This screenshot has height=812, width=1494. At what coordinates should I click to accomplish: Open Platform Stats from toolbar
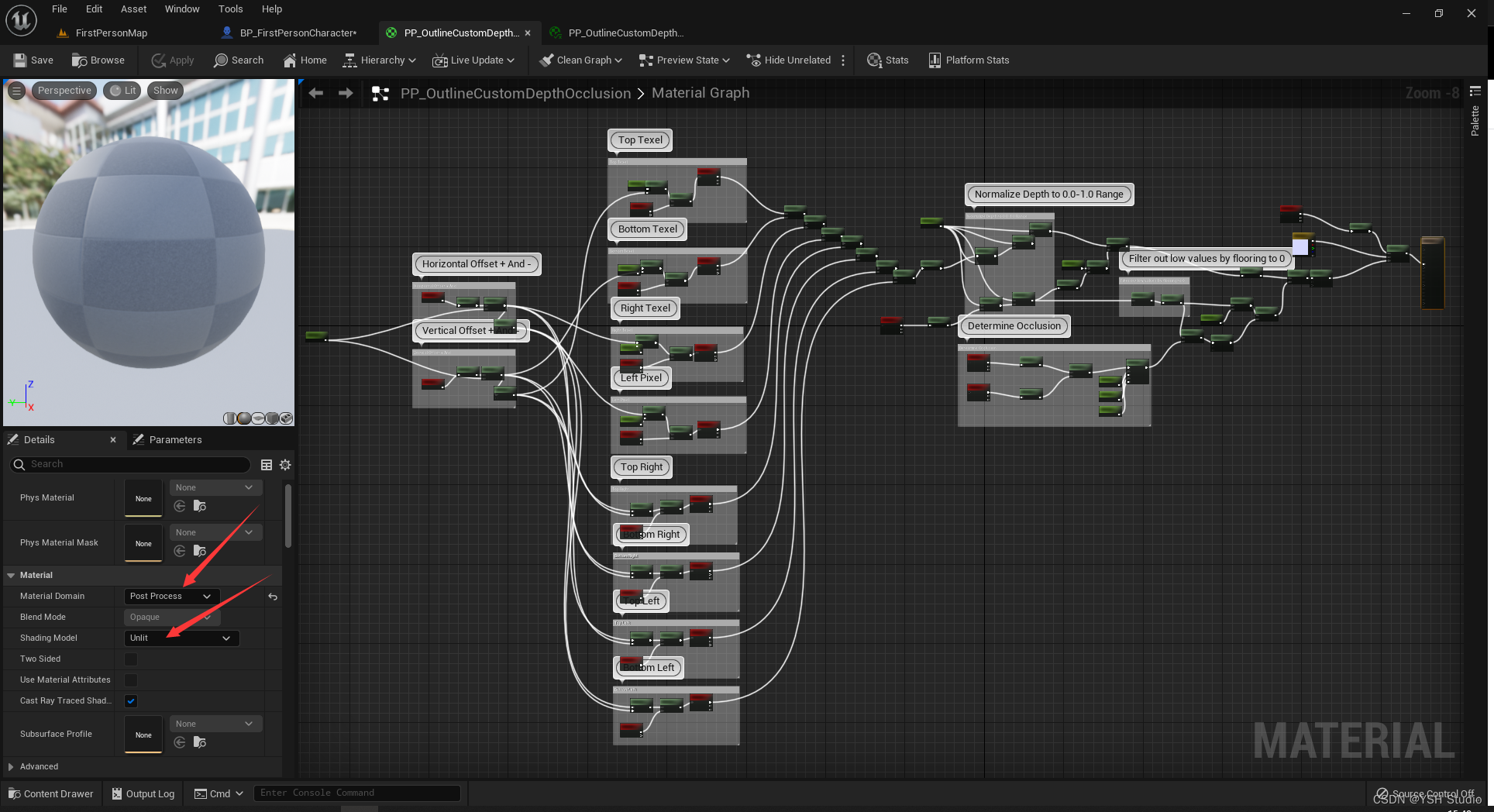coord(935,60)
